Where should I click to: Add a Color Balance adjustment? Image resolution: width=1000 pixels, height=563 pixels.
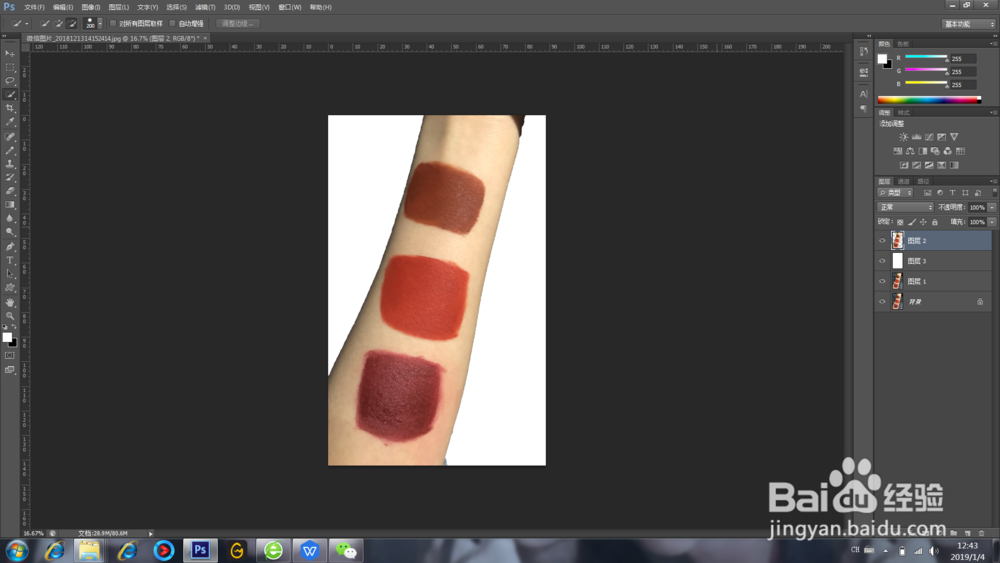[910, 151]
